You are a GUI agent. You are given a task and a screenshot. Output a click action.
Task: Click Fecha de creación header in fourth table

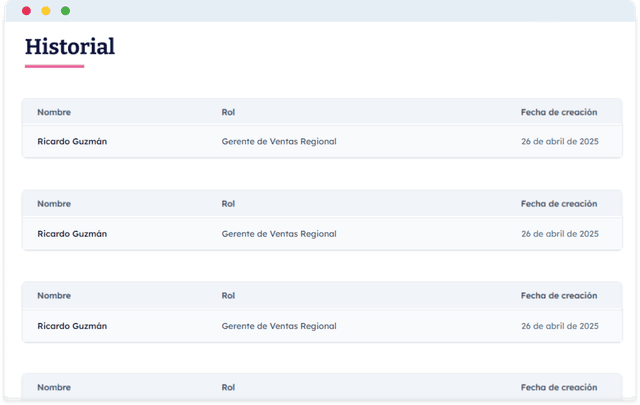(559, 388)
